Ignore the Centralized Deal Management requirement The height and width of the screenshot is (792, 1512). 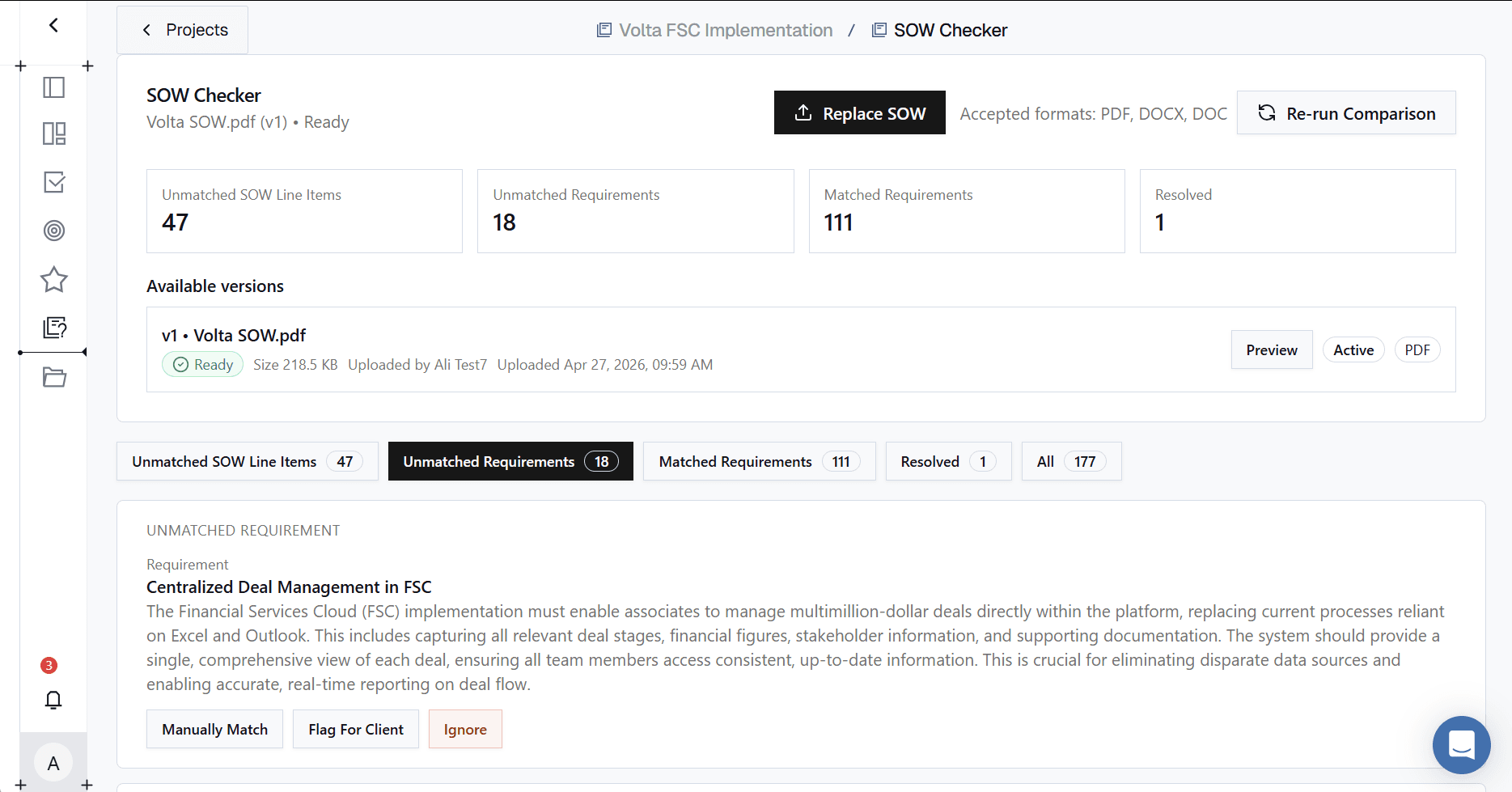click(x=465, y=729)
